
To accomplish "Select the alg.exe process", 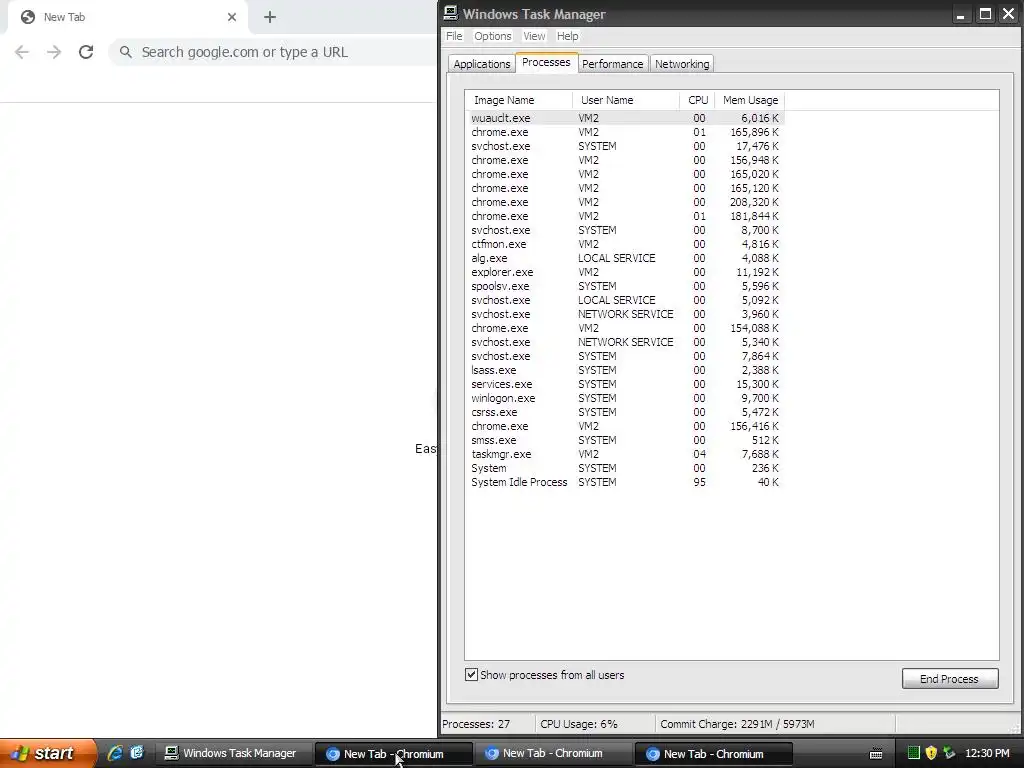I will tap(625, 259).
